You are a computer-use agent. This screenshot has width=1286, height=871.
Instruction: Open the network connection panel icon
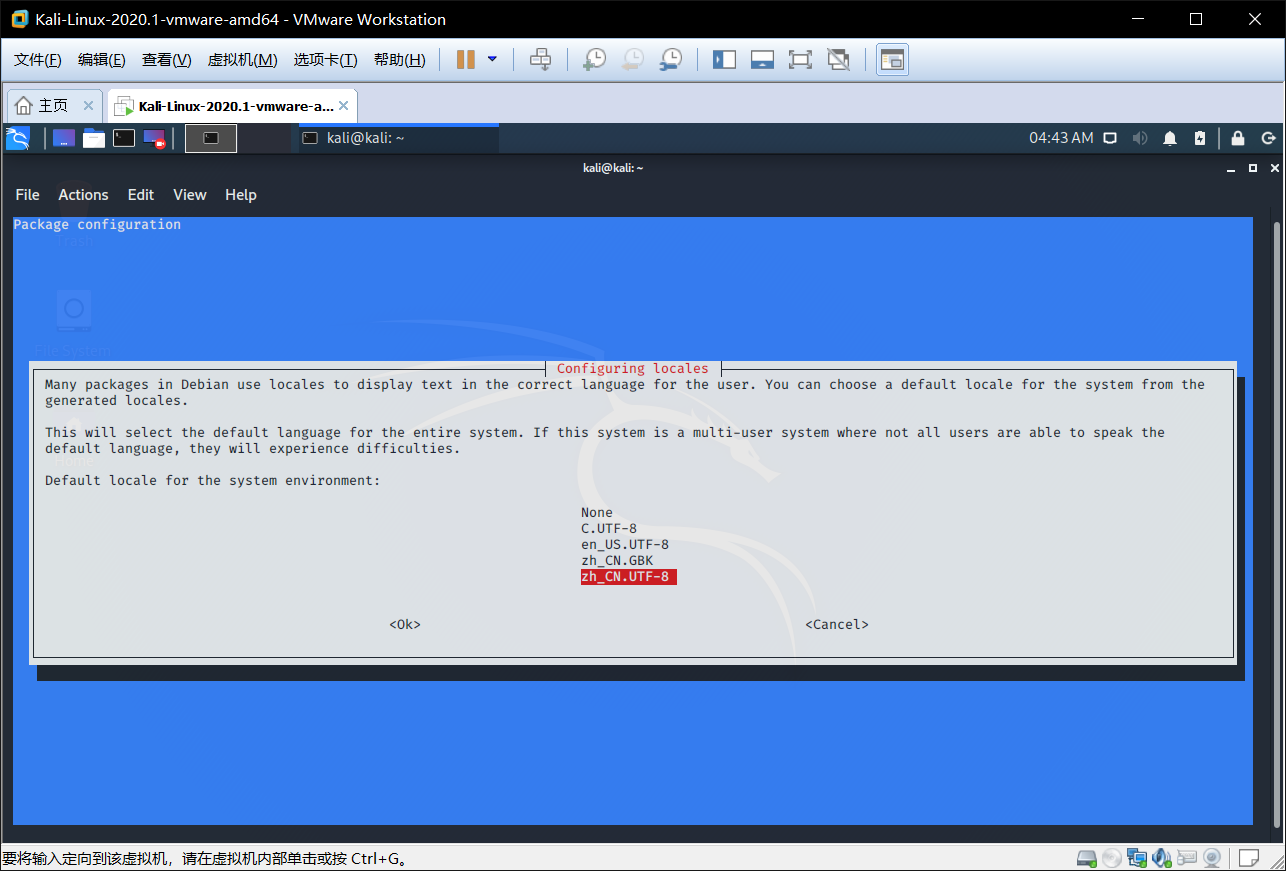[x=1110, y=138]
